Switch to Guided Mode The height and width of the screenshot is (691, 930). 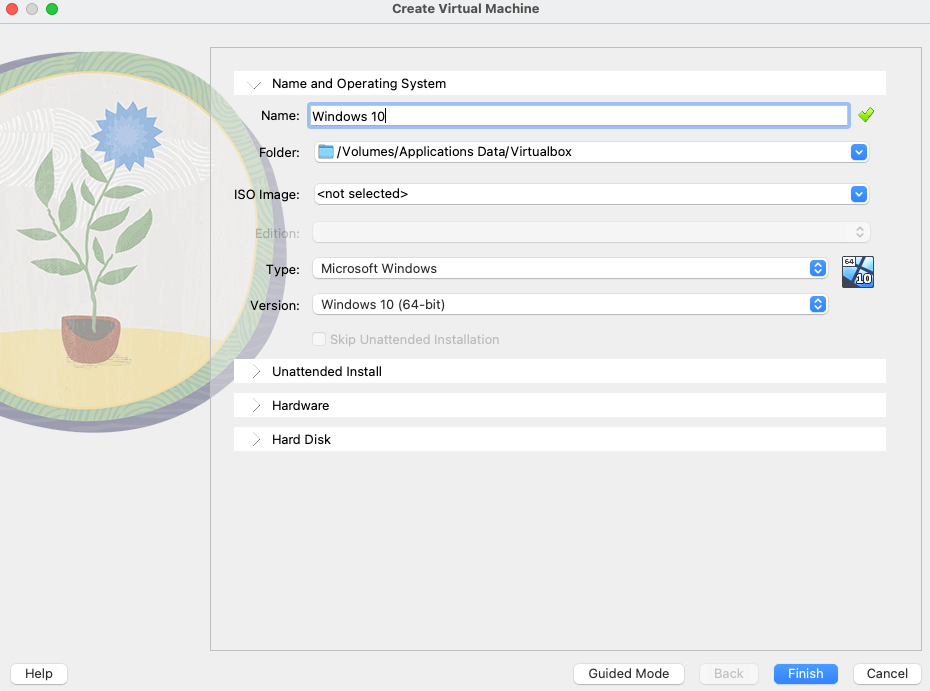point(628,673)
